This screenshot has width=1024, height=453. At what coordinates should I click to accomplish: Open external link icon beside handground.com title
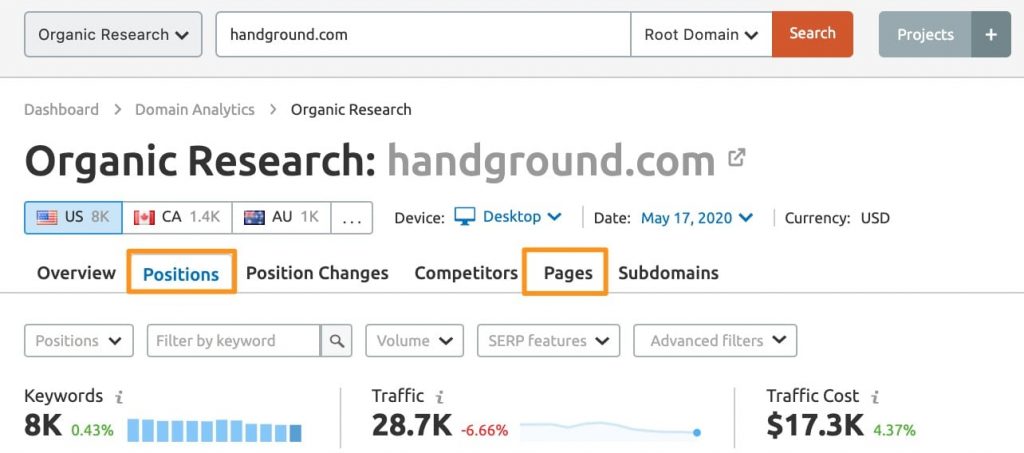(737, 157)
